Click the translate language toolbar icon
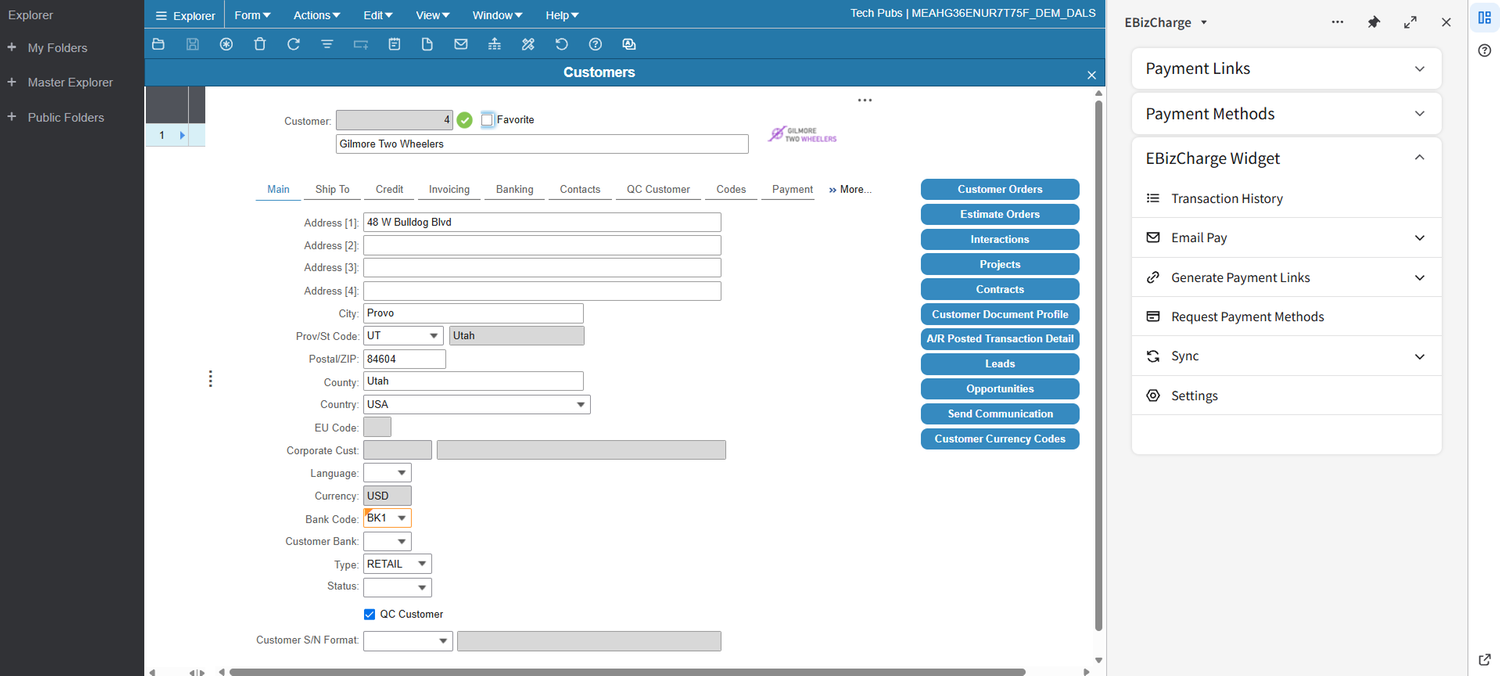 click(x=629, y=44)
